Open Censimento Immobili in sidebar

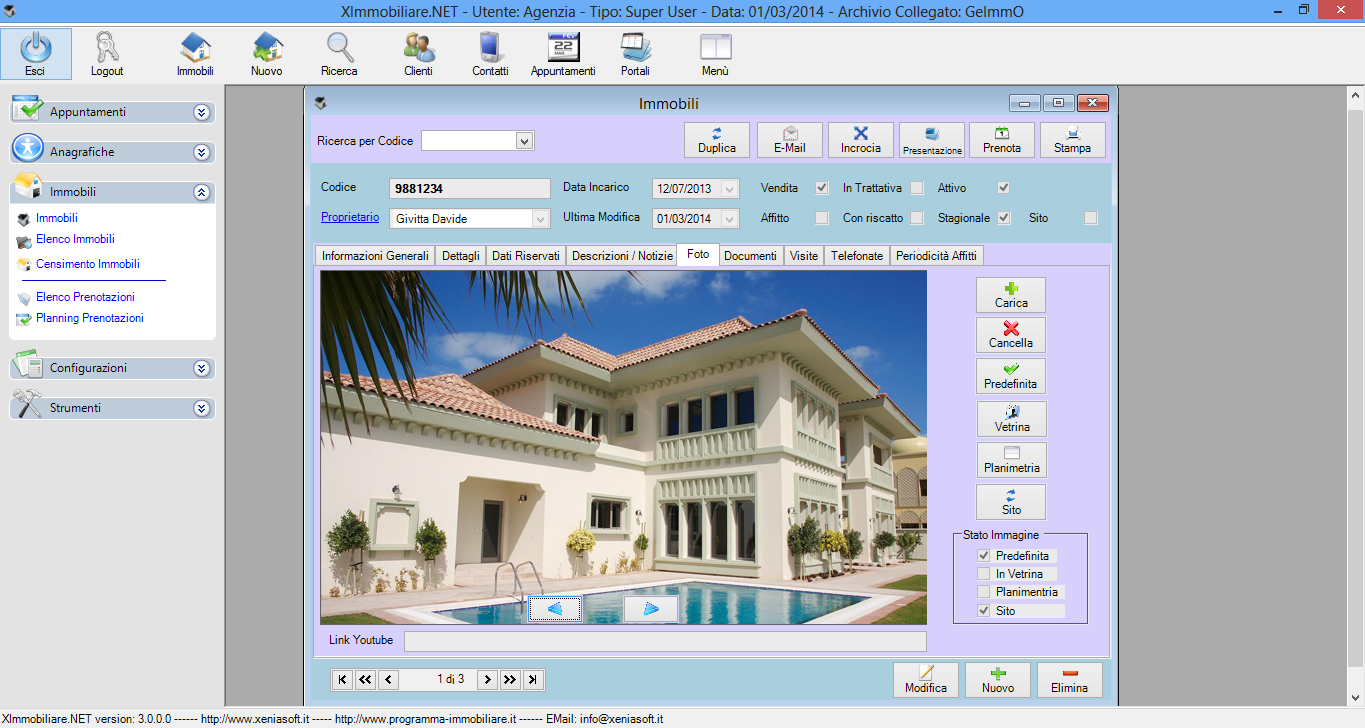(88, 264)
